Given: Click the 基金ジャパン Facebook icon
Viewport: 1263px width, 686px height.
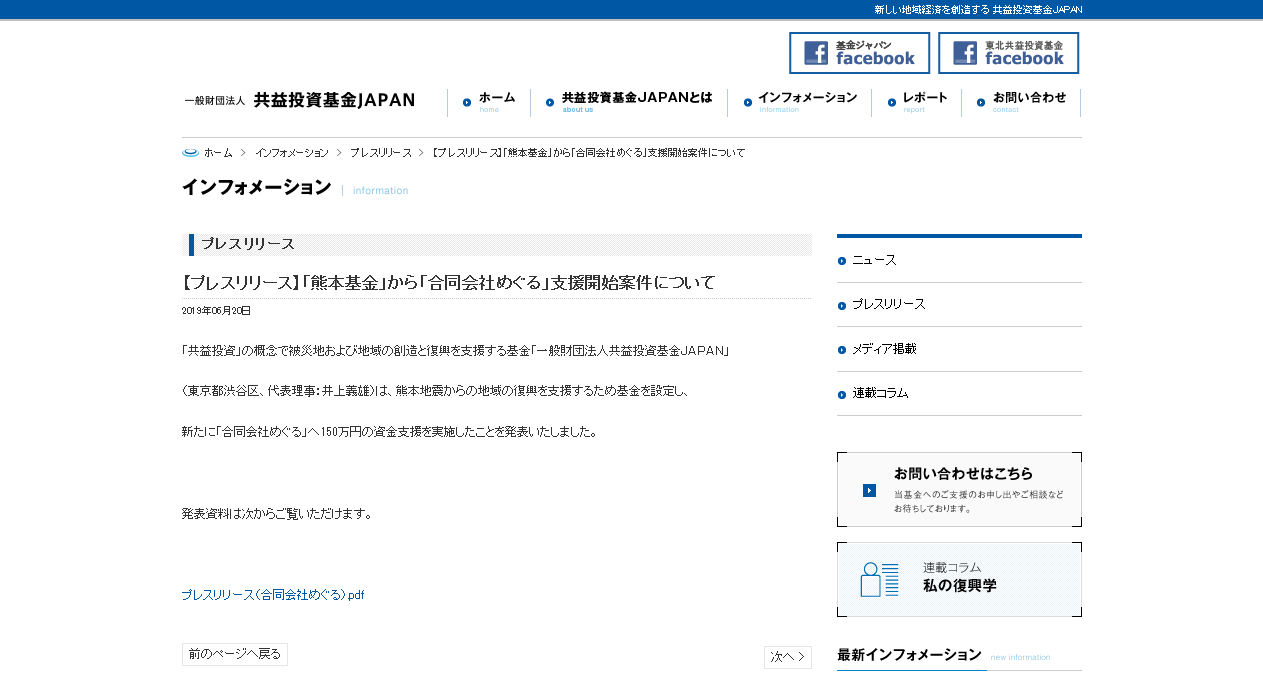Looking at the screenshot, I should (859, 52).
